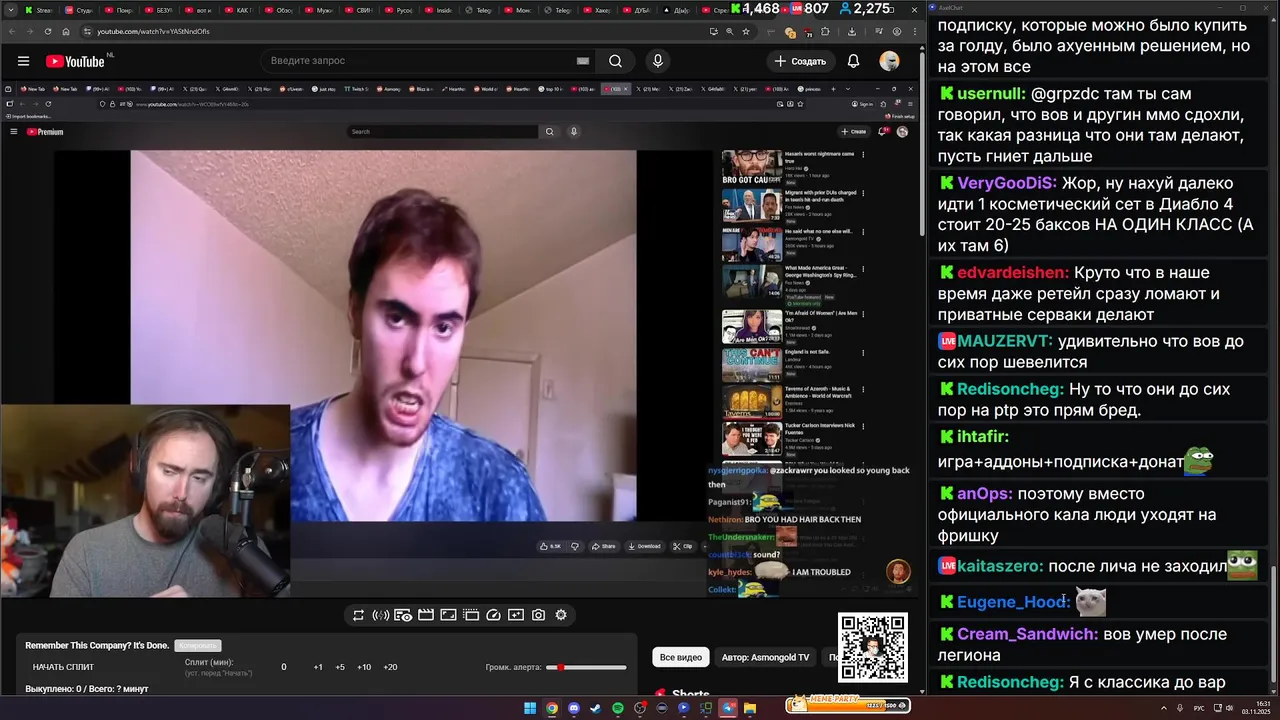Click the inner Premium search box
Image resolution: width=1280 pixels, height=720 pixels.
pos(443,132)
